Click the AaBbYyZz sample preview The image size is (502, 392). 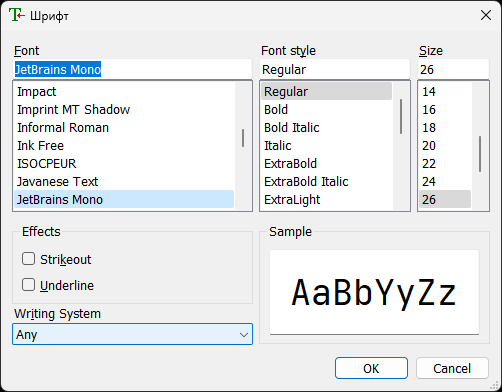(374, 292)
